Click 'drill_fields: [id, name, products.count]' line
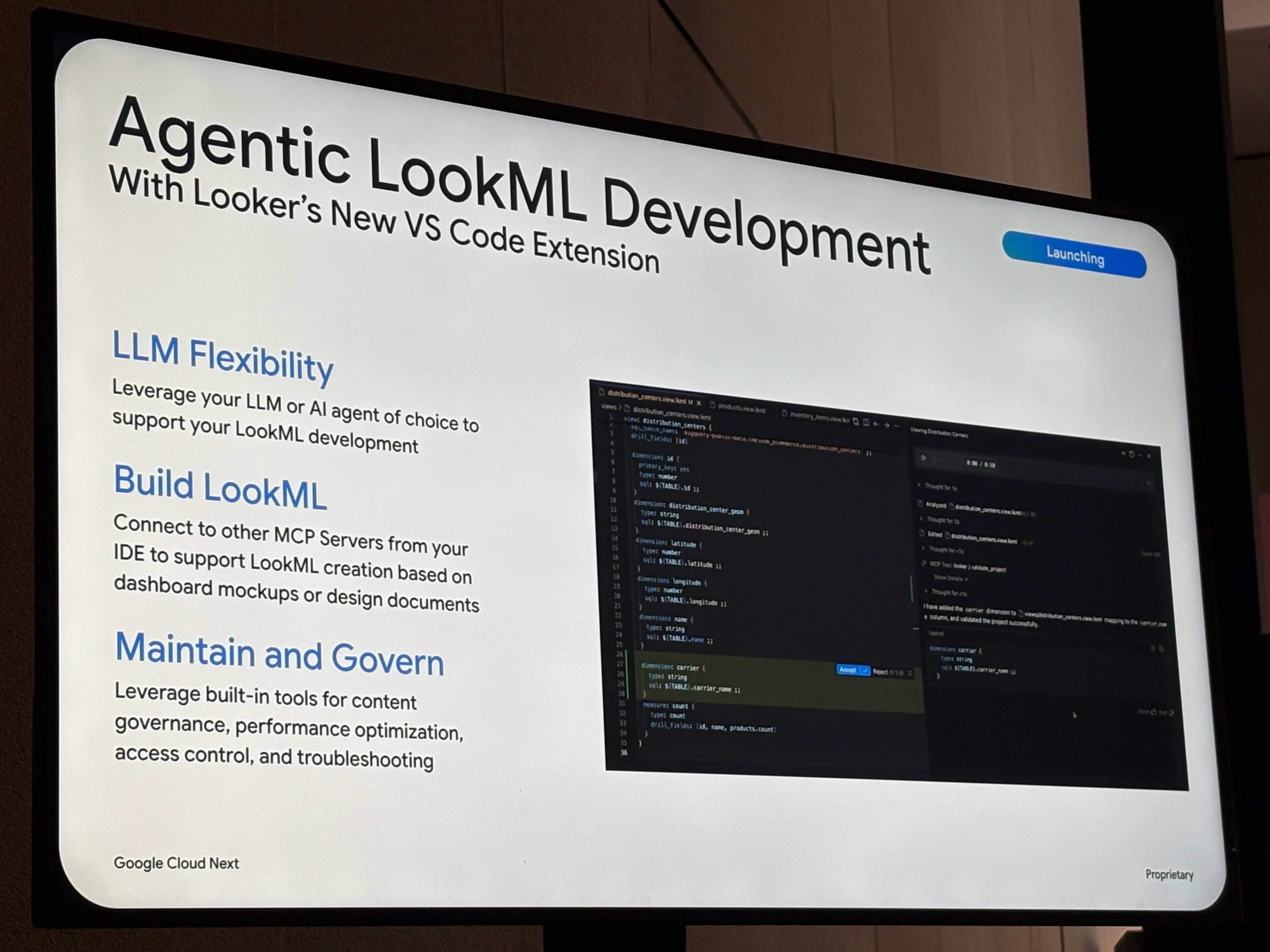1270x952 pixels. (713, 727)
